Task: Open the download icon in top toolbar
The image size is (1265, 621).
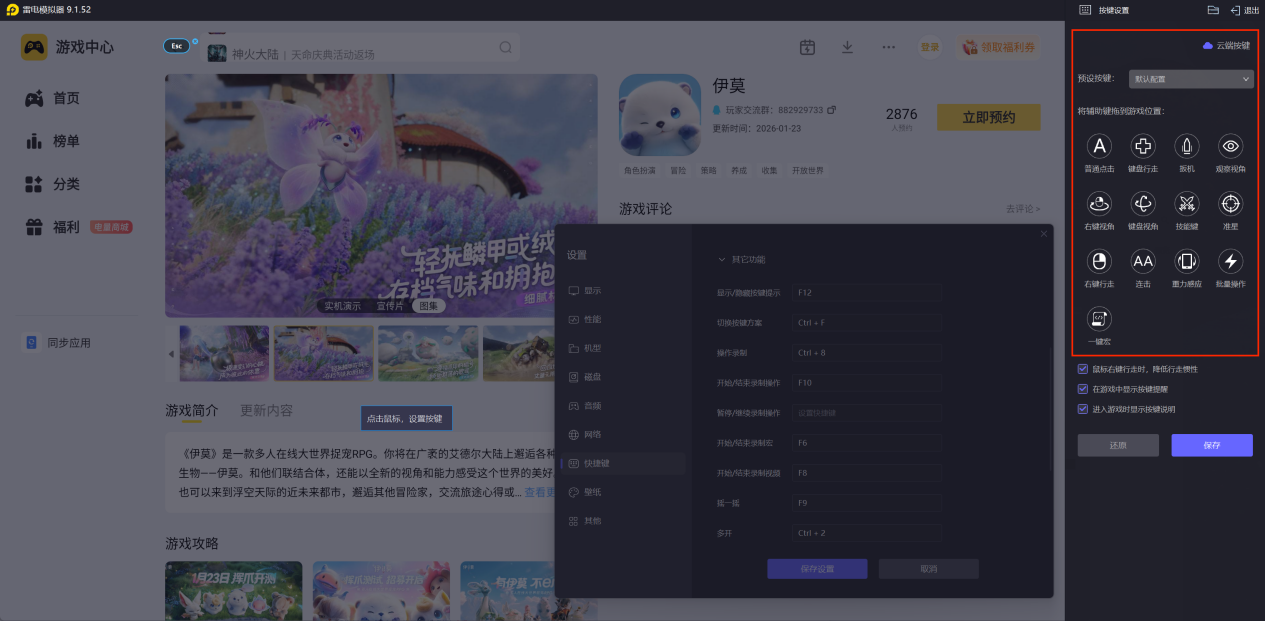Action: (848, 47)
